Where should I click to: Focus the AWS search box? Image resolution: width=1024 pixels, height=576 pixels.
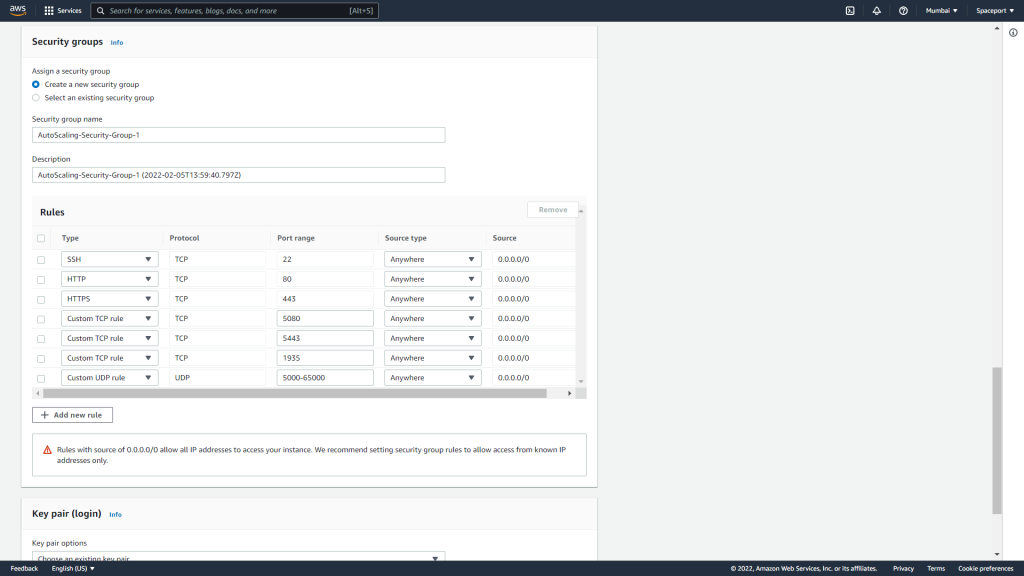coord(234,10)
